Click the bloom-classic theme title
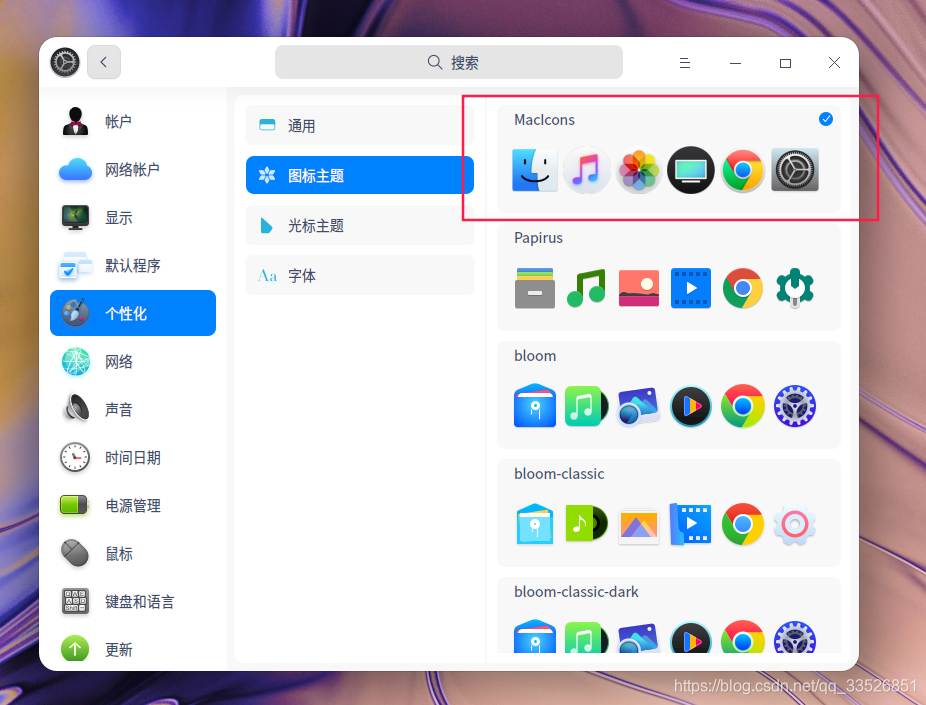Image resolution: width=926 pixels, height=705 pixels. point(559,474)
